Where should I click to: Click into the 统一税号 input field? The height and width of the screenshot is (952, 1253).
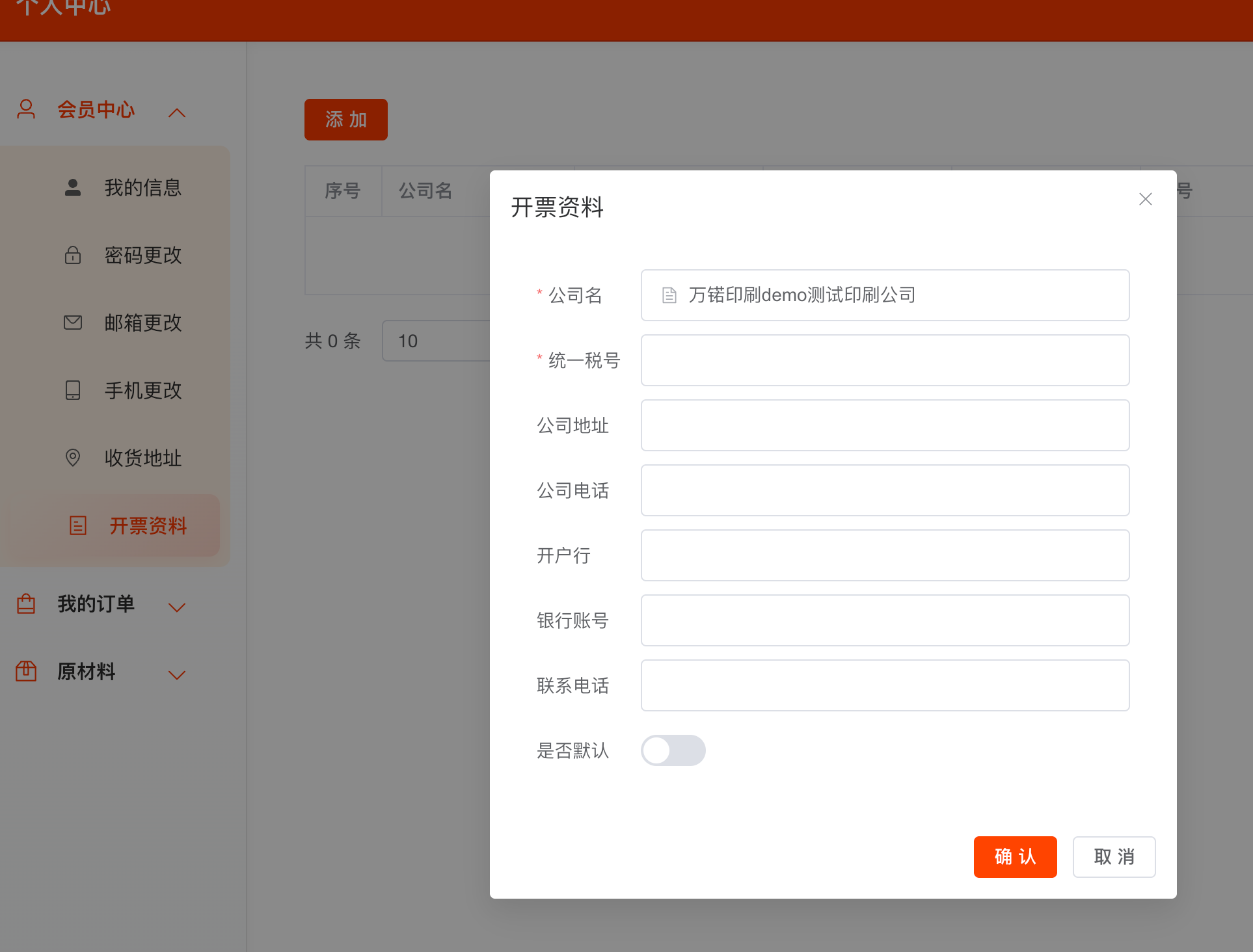(885, 360)
